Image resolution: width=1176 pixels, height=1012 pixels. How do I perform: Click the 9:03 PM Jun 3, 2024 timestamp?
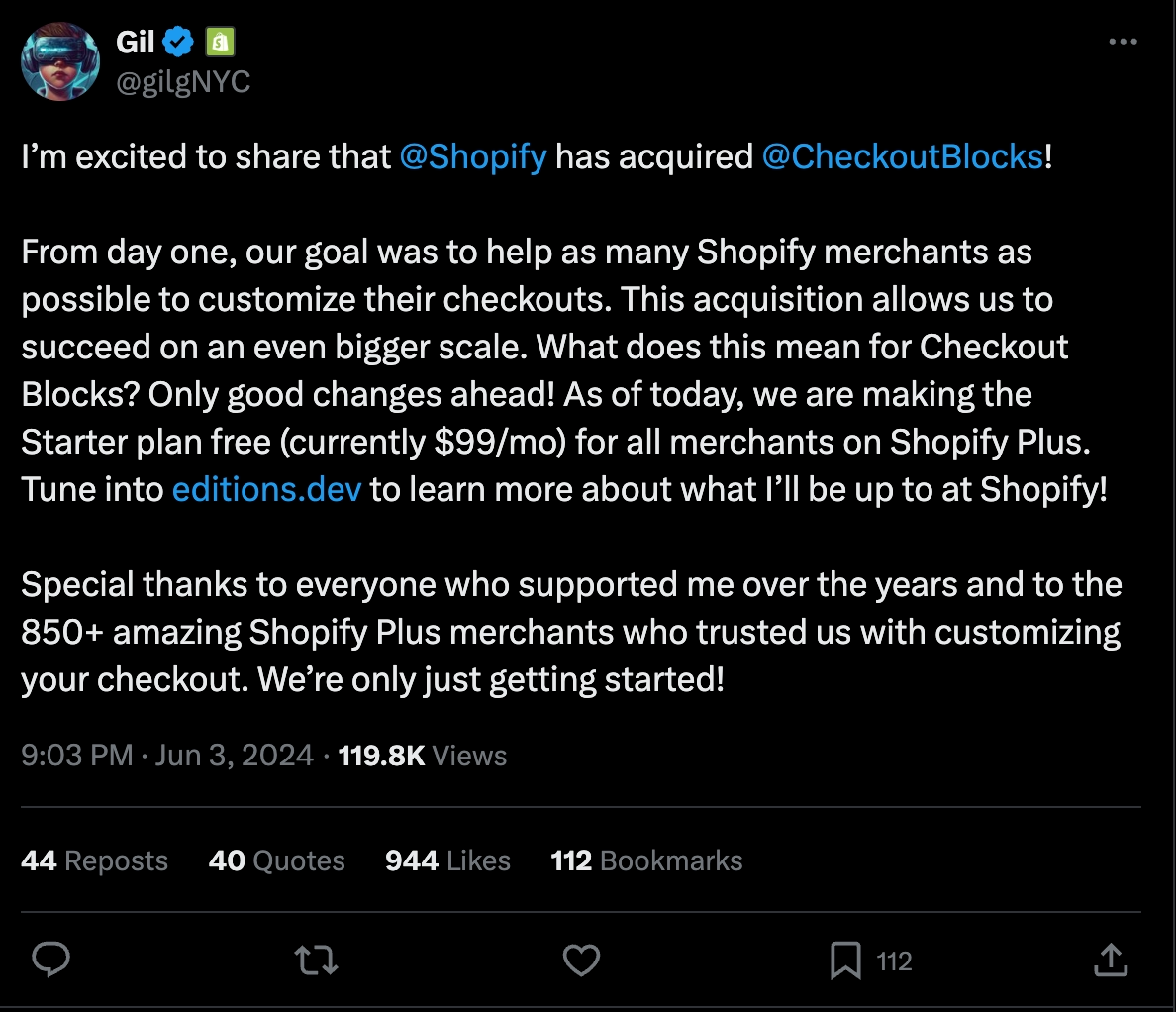[x=166, y=756]
